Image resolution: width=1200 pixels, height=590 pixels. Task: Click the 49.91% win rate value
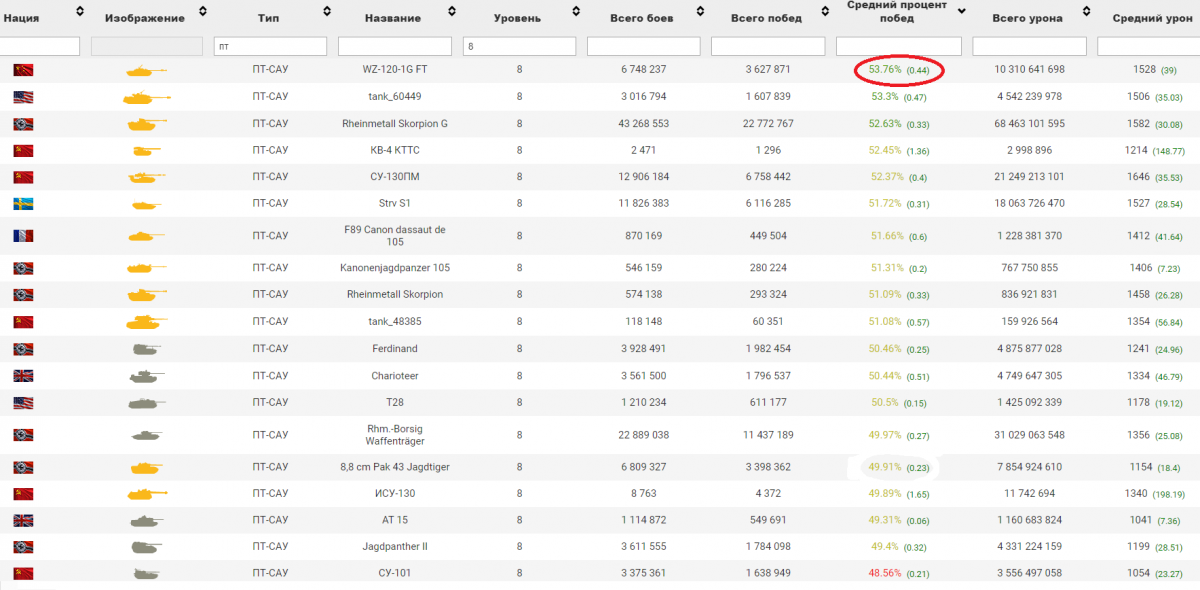pyautogui.click(x=885, y=467)
